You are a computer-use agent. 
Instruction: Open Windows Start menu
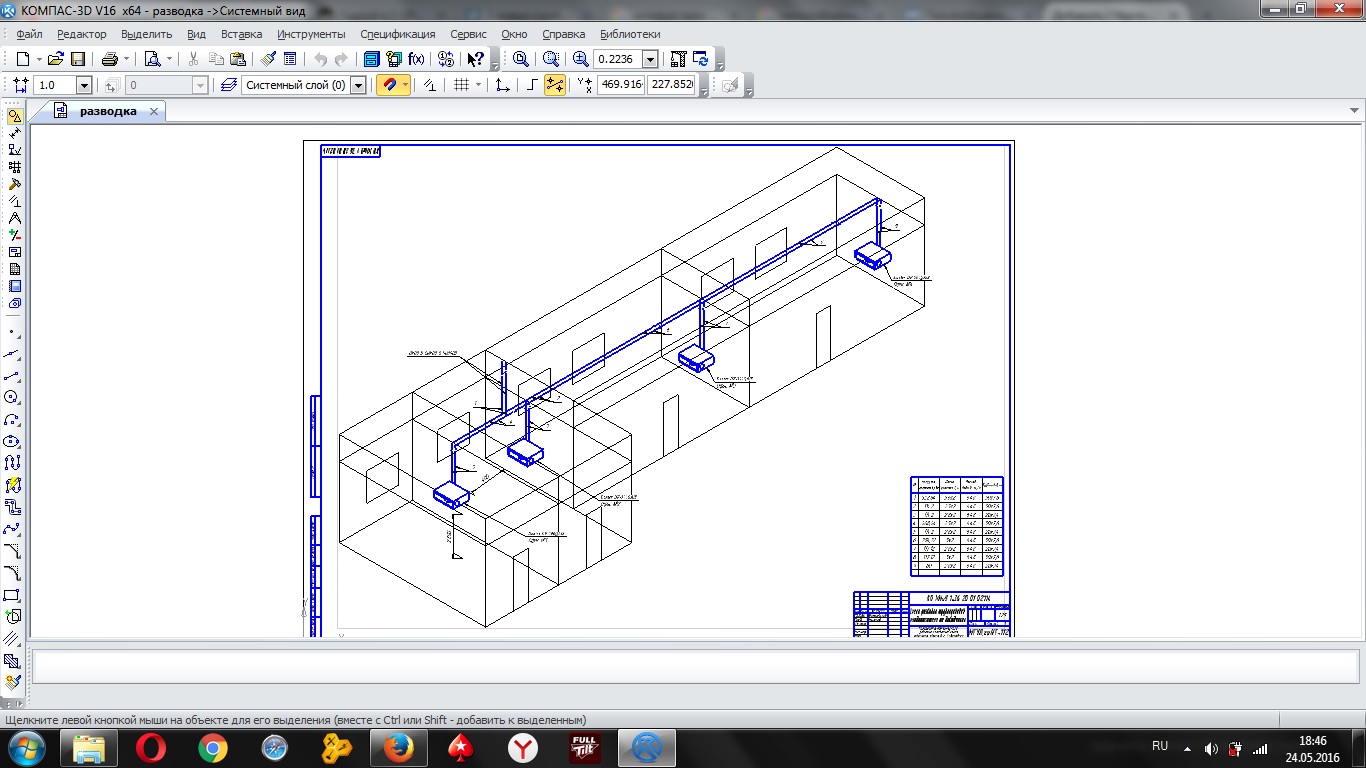(x=26, y=747)
